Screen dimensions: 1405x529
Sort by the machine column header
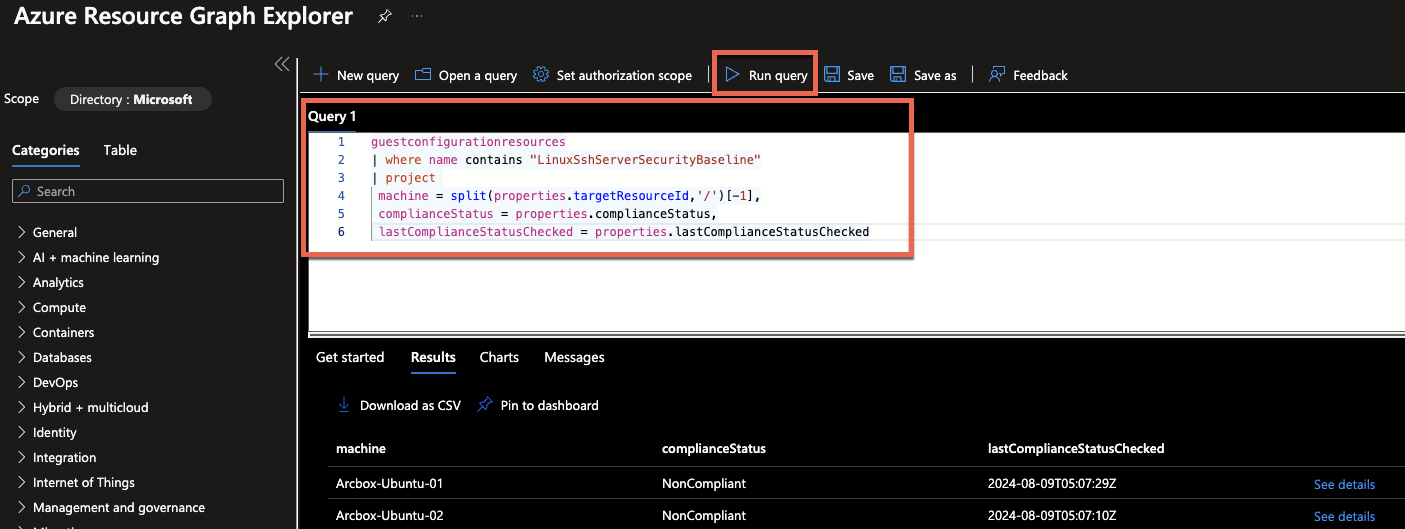click(x=361, y=449)
